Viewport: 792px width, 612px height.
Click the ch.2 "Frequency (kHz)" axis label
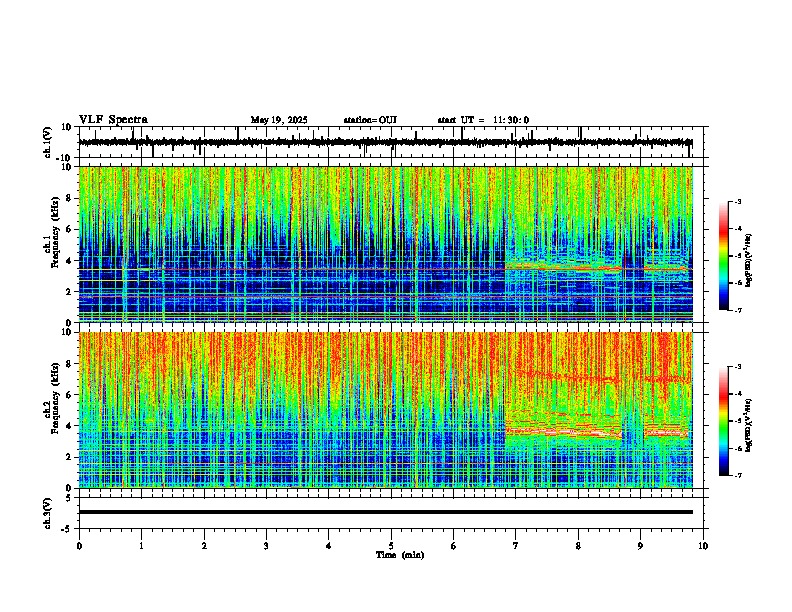coord(56,398)
